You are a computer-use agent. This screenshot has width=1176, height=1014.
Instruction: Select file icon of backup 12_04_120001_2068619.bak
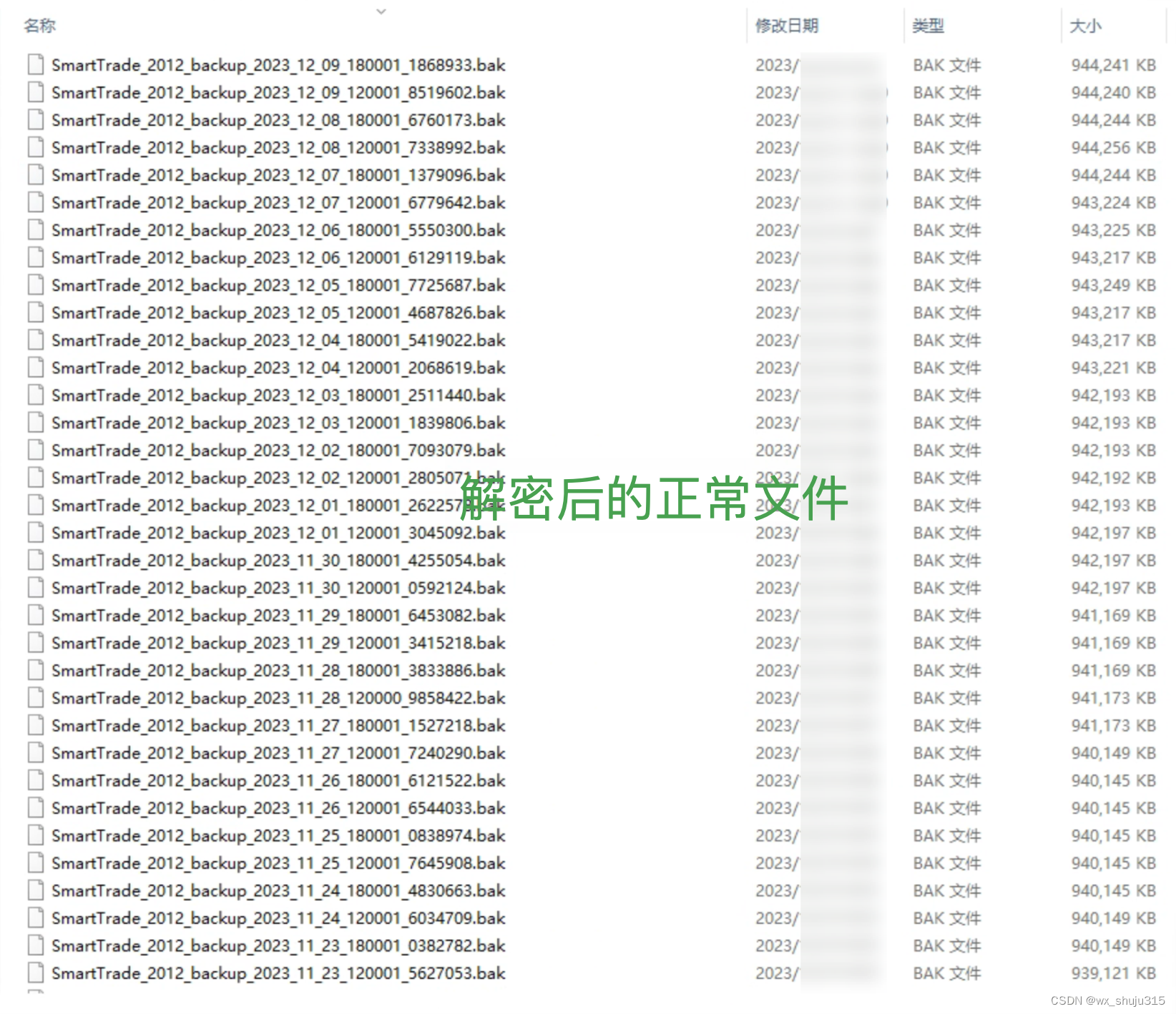click(x=36, y=368)
